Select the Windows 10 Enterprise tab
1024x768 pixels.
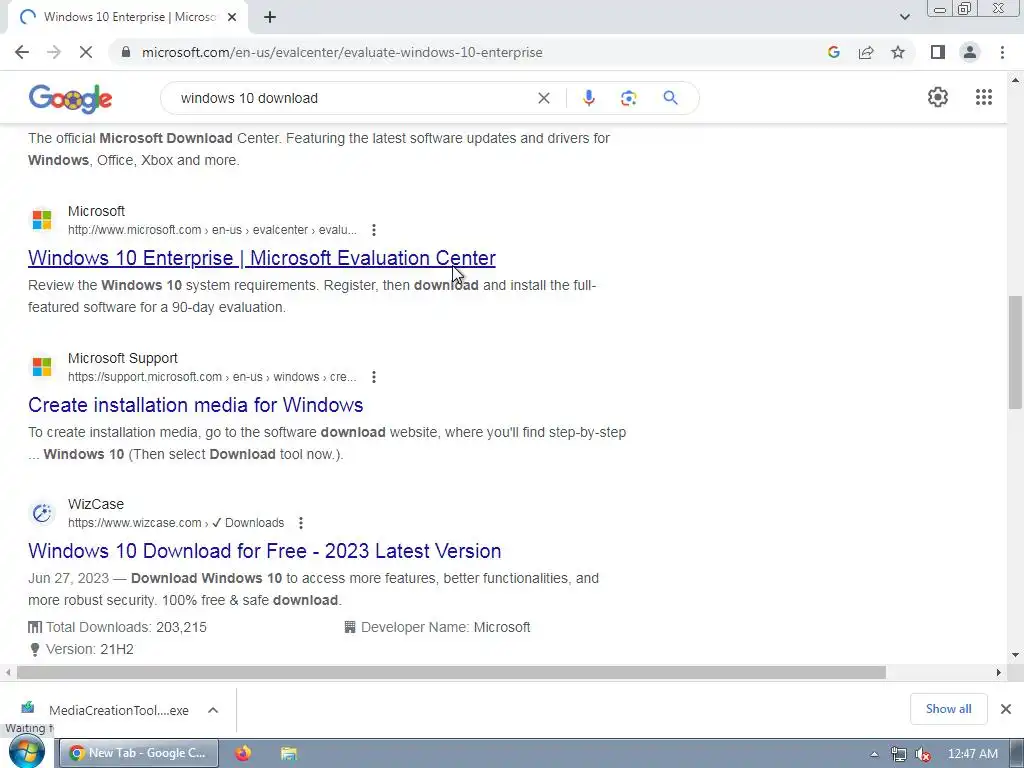coord(129,17)
